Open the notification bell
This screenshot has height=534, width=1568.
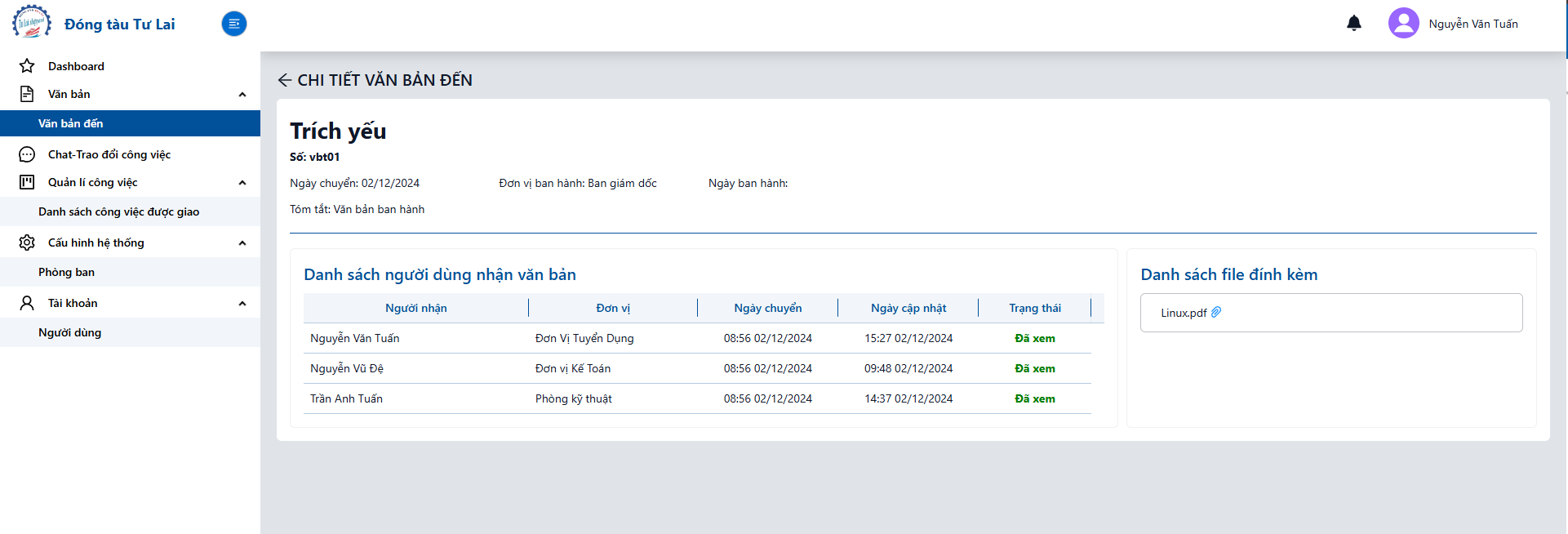click(1354, 23)
